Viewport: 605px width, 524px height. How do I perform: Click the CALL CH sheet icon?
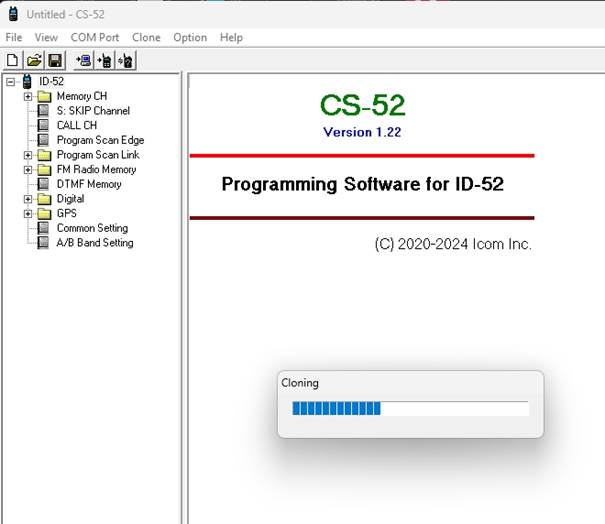tap(43, 125)
